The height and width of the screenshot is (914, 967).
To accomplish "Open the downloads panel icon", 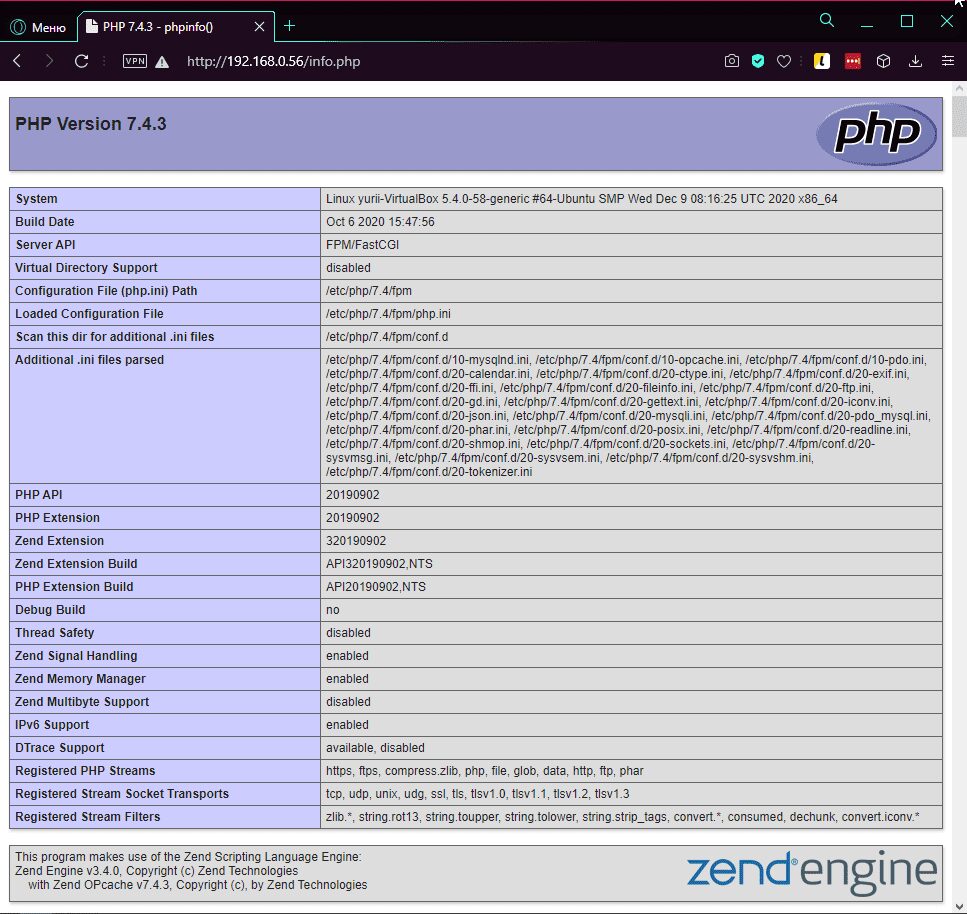I will click(915, 61).
